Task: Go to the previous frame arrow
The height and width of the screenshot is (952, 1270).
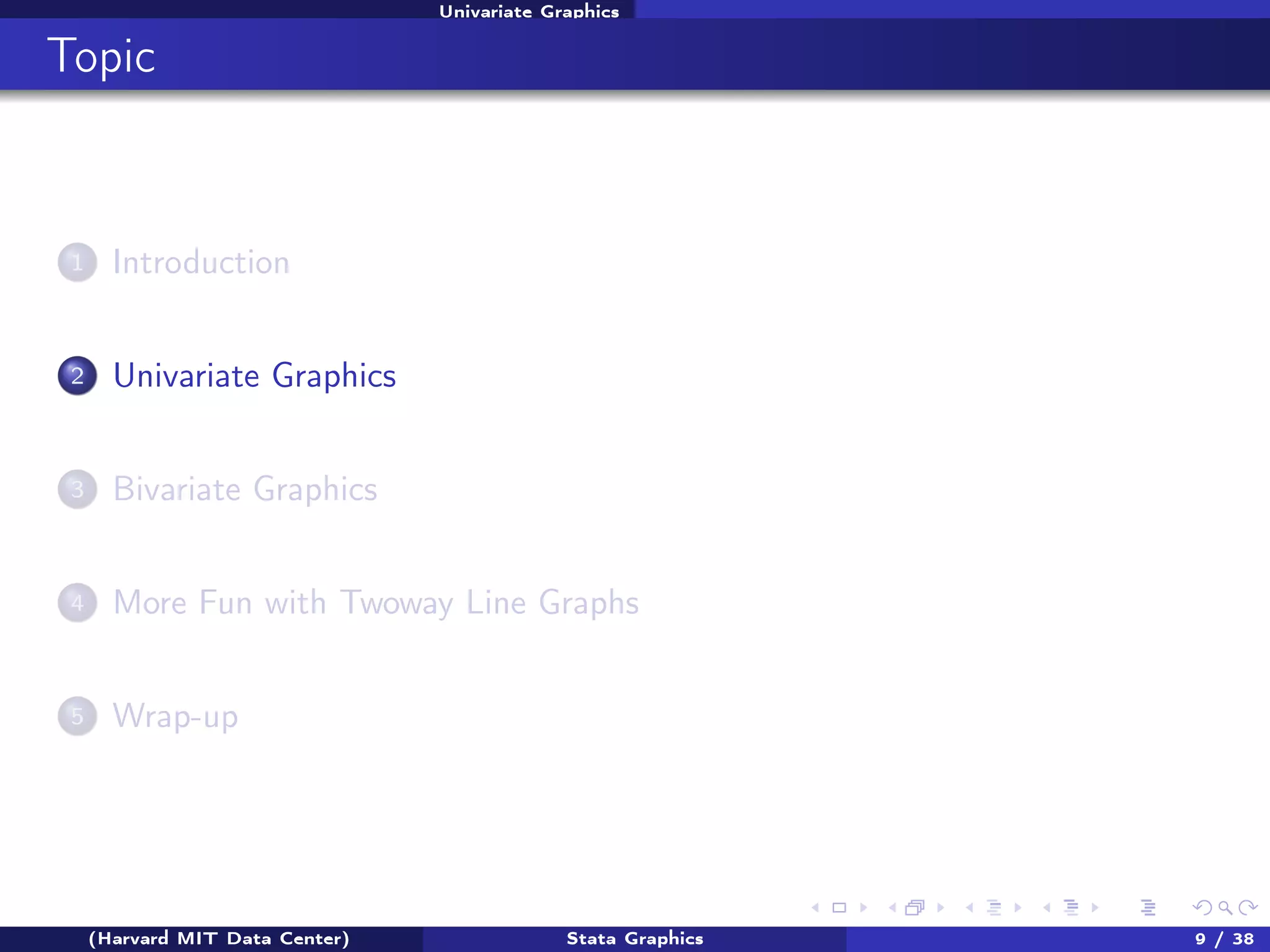Action: click(892, 908)
